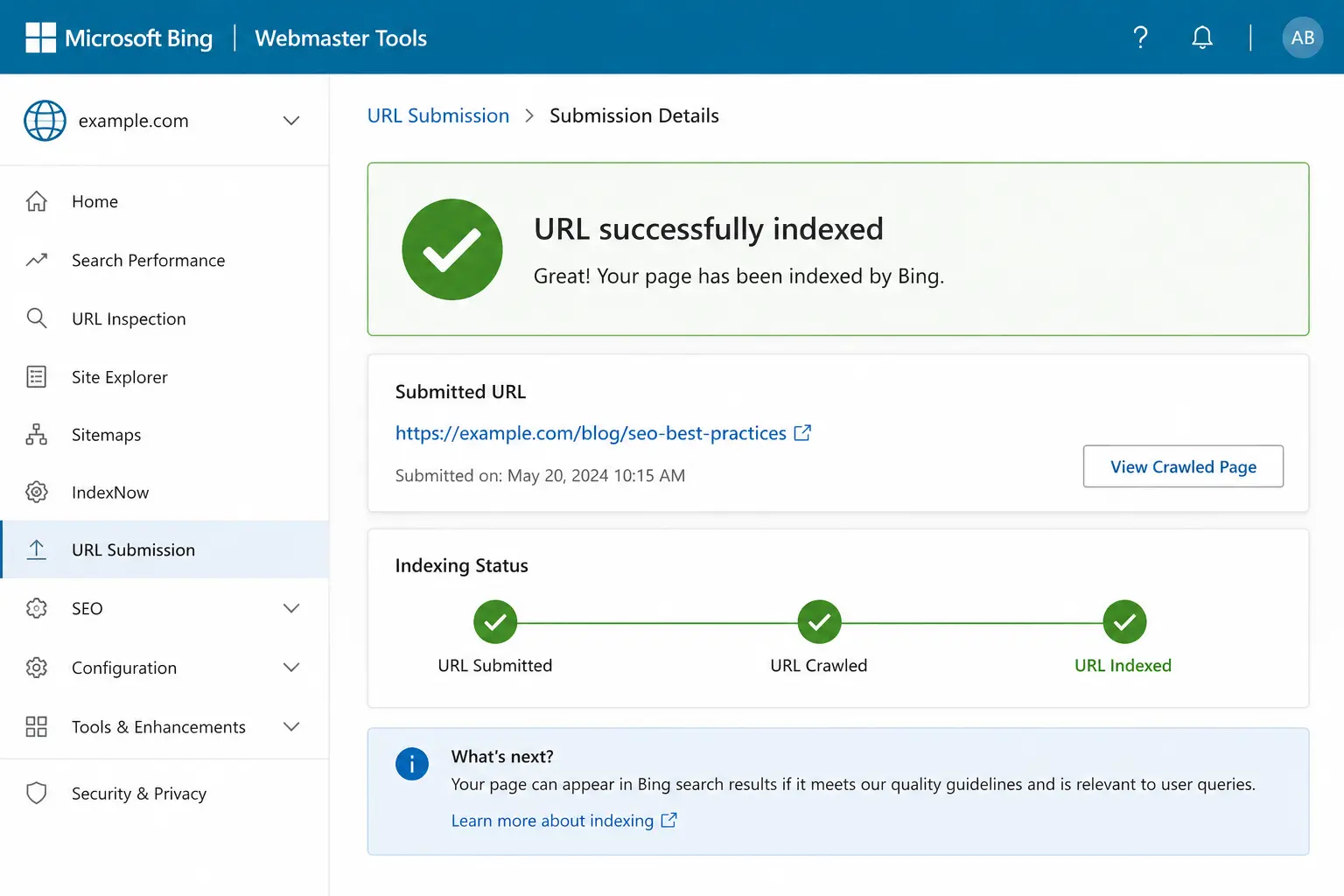Click the breadcrumb chevron separator

point(529,115)
